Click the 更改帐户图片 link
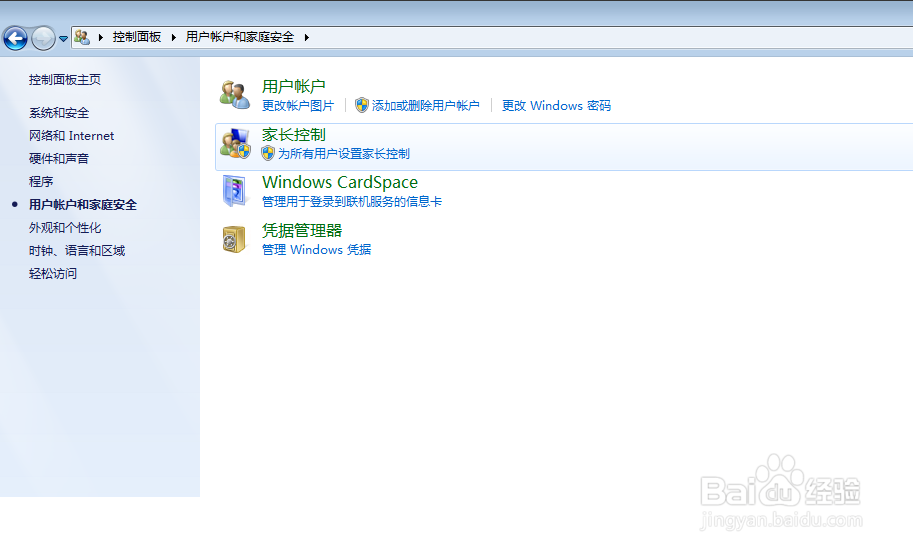 pyautogui.click(x=298, y=105)
